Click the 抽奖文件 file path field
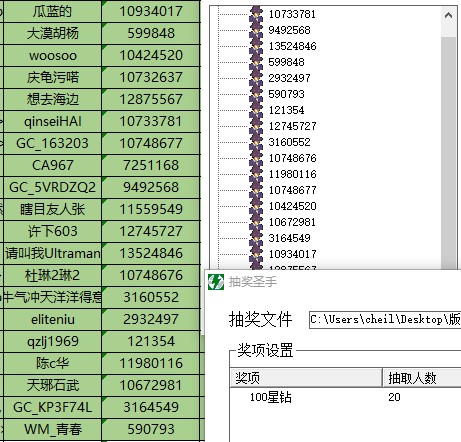 pyautogui.click(x=385, y=320)
